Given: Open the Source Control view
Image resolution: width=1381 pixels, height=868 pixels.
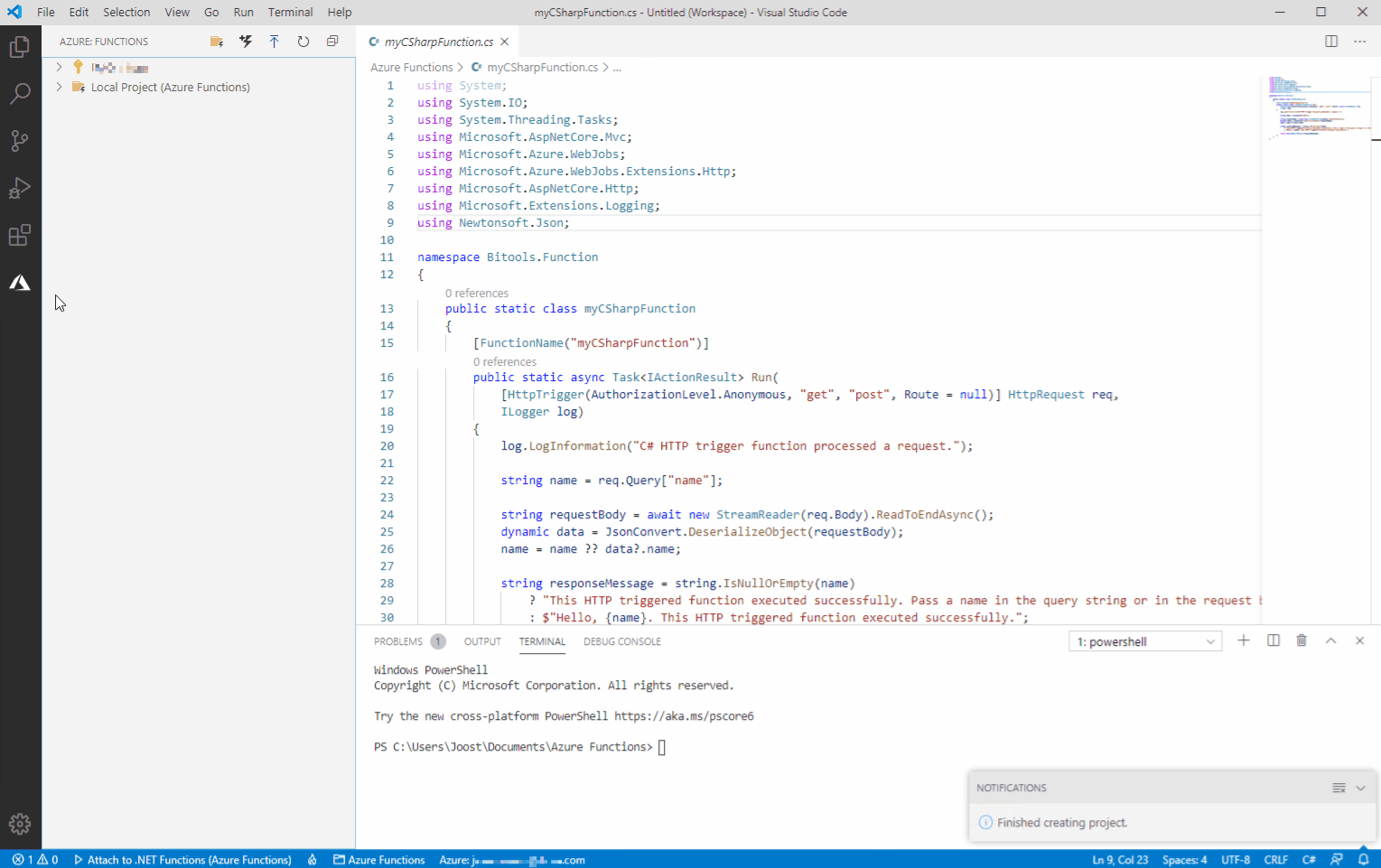Looking at the screenshot, I should tap(20, 140).
